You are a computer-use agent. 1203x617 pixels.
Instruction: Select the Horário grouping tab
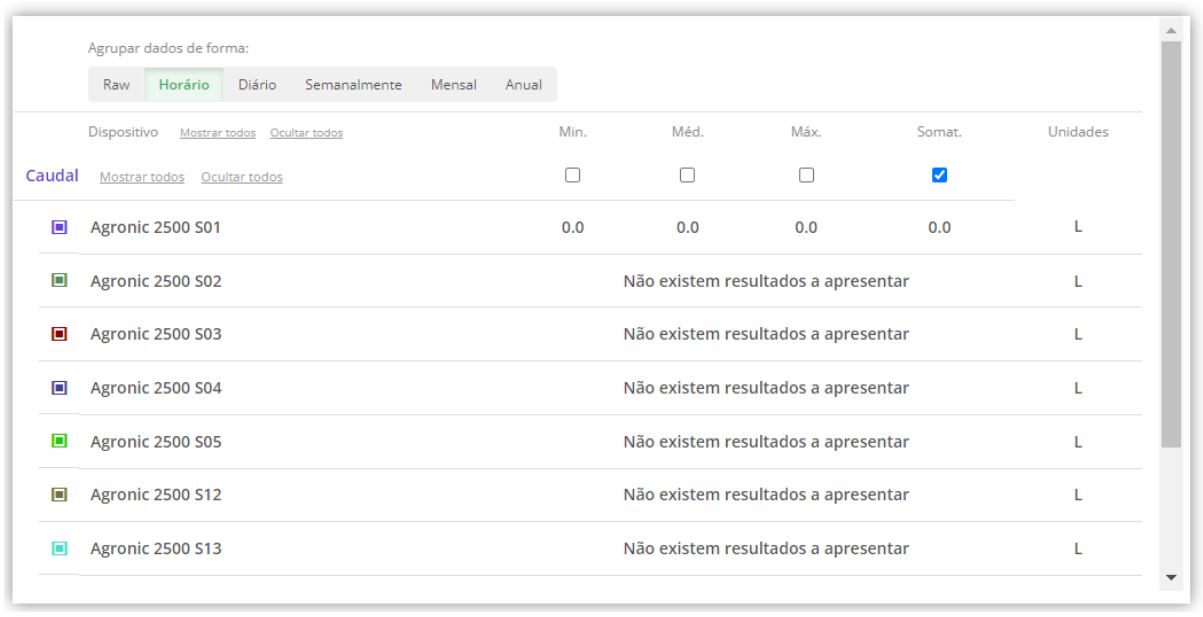coord(184,85)
